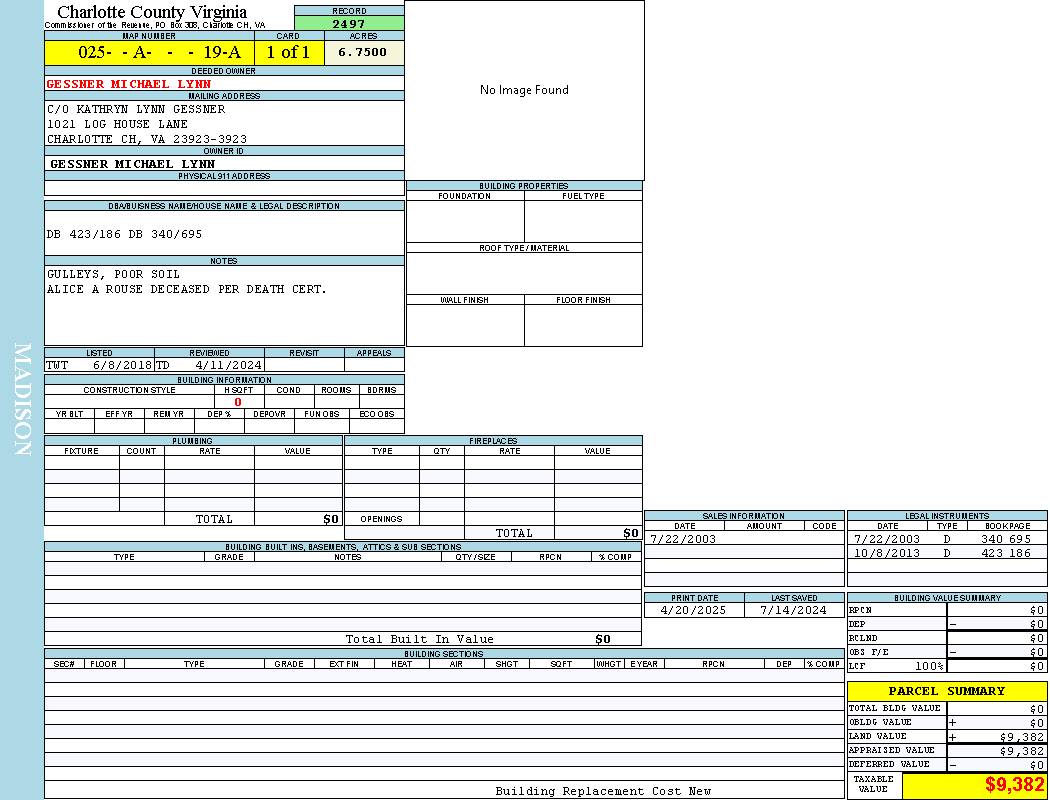Click the reviewed date 4/11/2024
1050x800 pixels.
click(228, 365)
